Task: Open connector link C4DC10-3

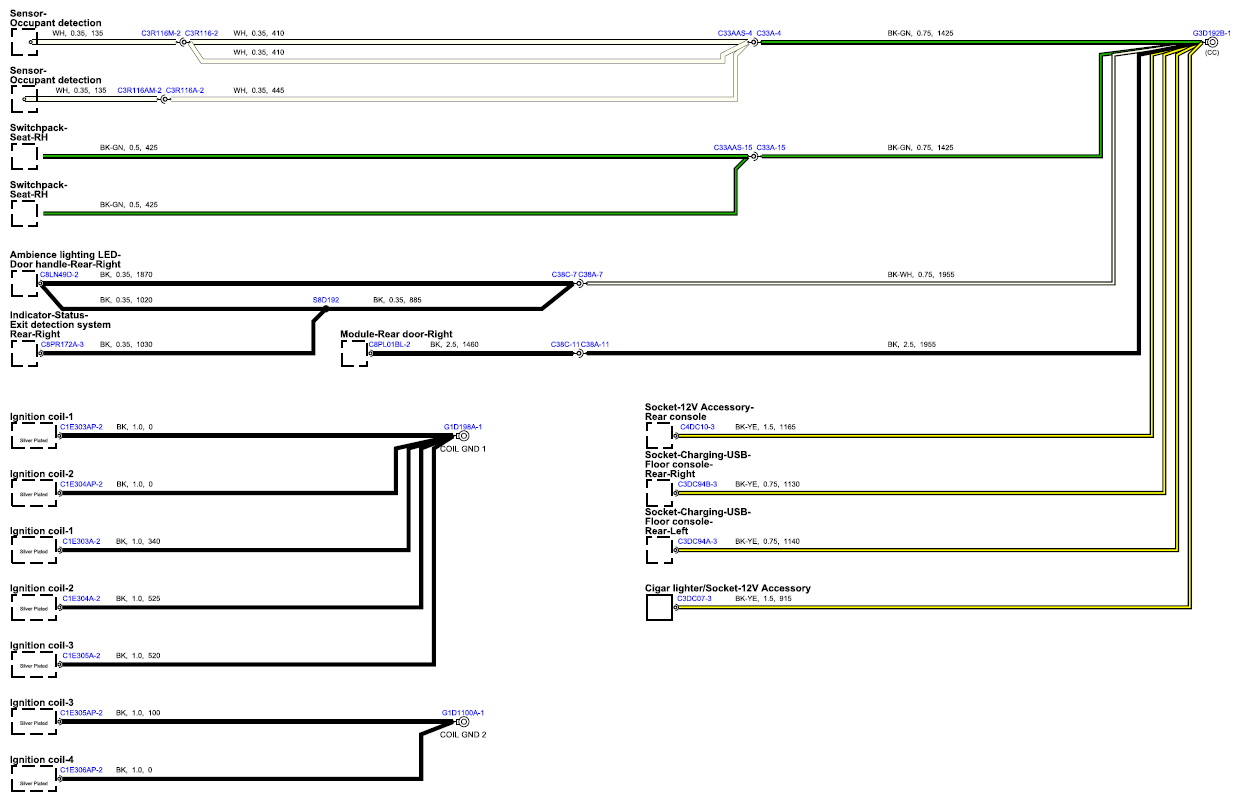Action: pyautogui.click(x=697, y=427)
